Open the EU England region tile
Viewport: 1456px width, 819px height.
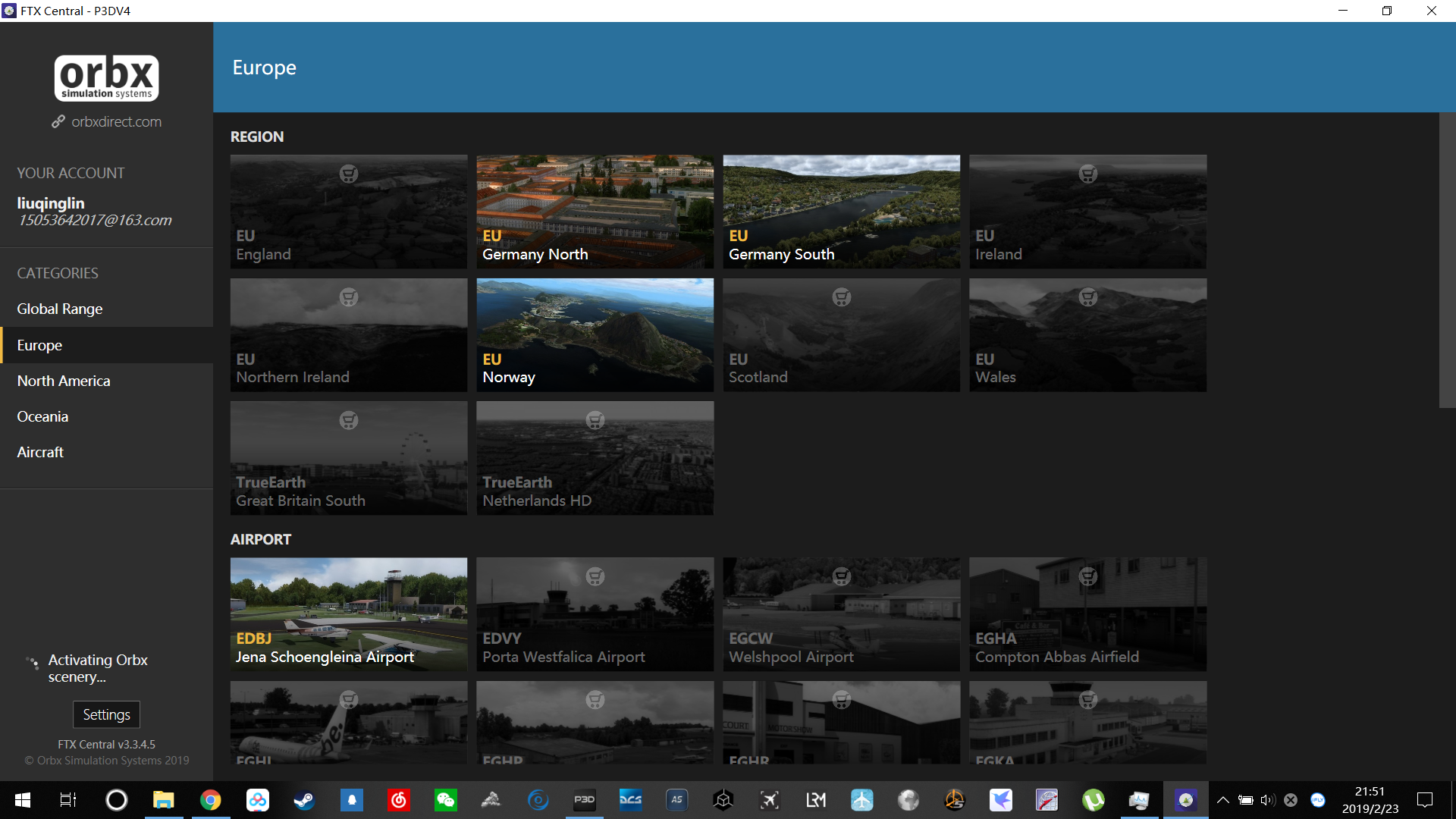coord(349,212)
